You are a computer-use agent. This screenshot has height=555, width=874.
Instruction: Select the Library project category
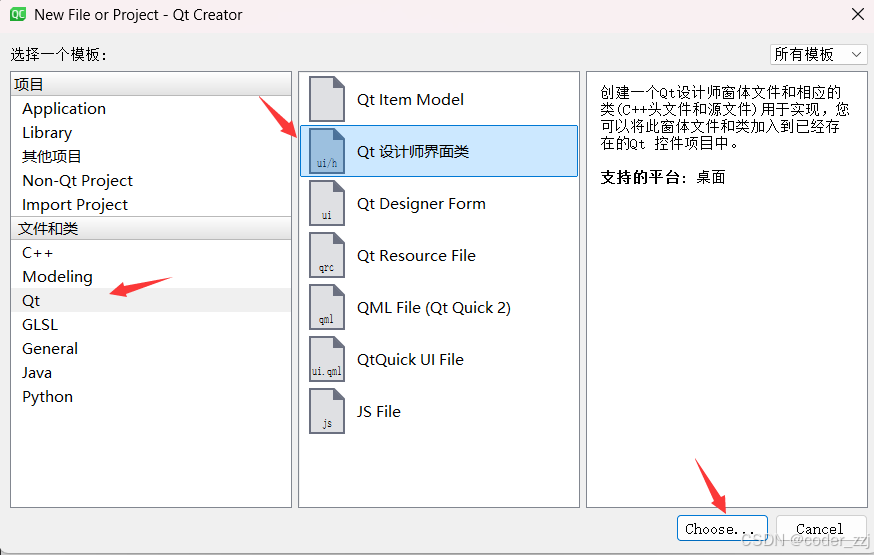tap(151, 133)
